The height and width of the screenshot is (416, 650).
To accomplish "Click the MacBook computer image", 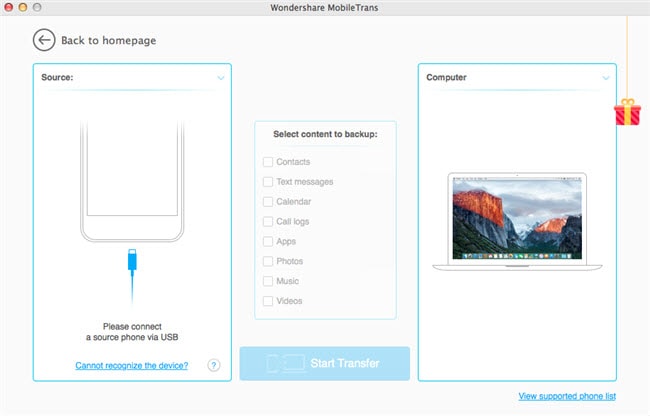I will coord(517,222).
